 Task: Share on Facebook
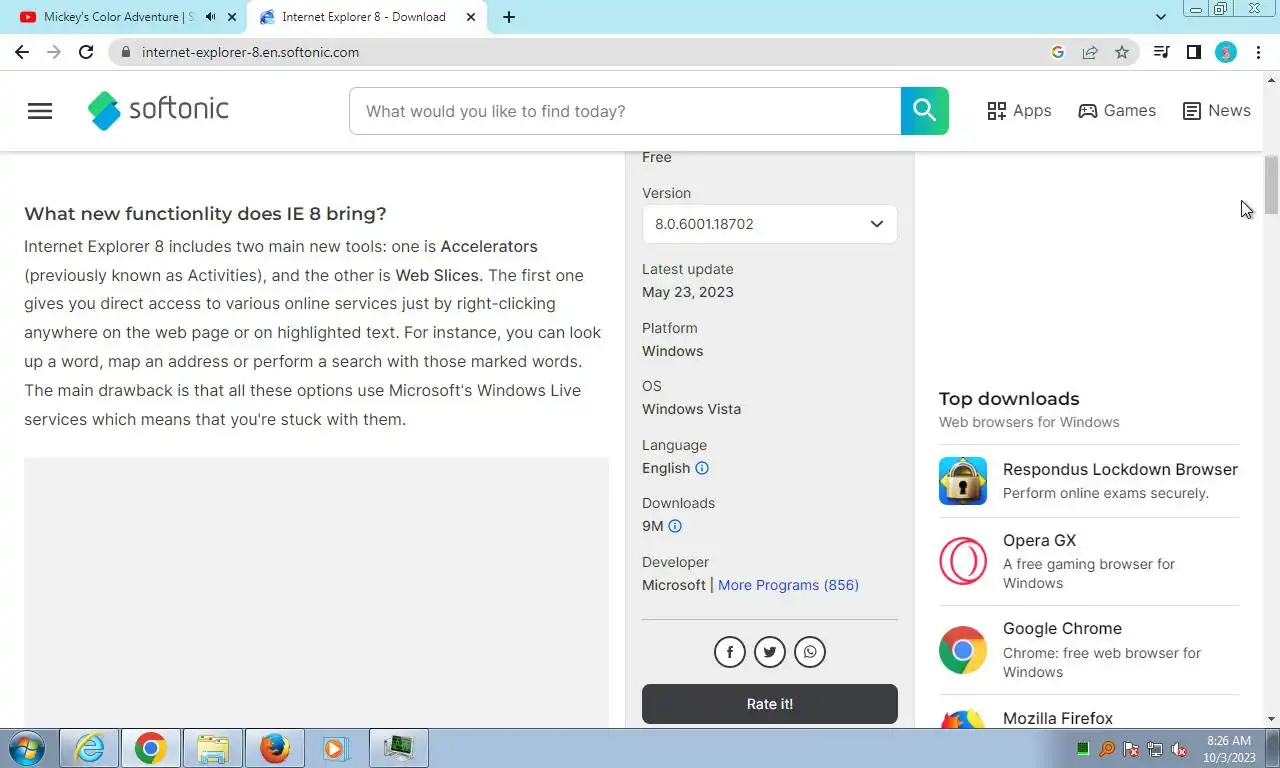coord(730,652)
